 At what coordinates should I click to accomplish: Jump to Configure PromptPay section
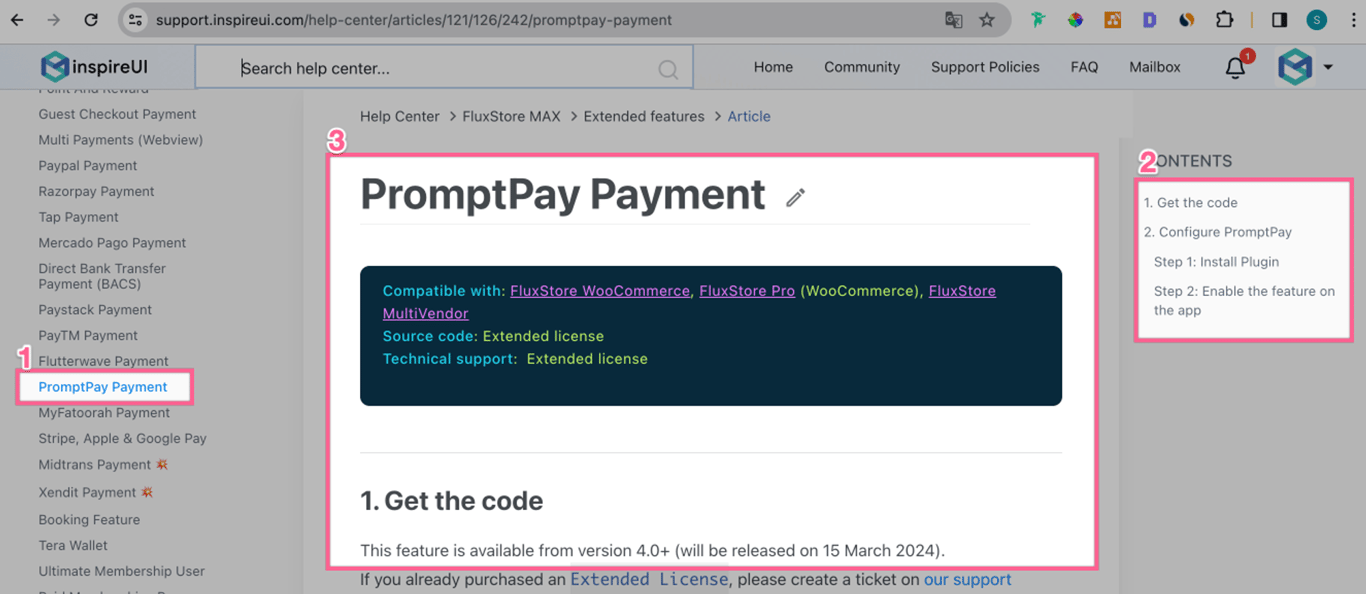tap(1218, 232)
